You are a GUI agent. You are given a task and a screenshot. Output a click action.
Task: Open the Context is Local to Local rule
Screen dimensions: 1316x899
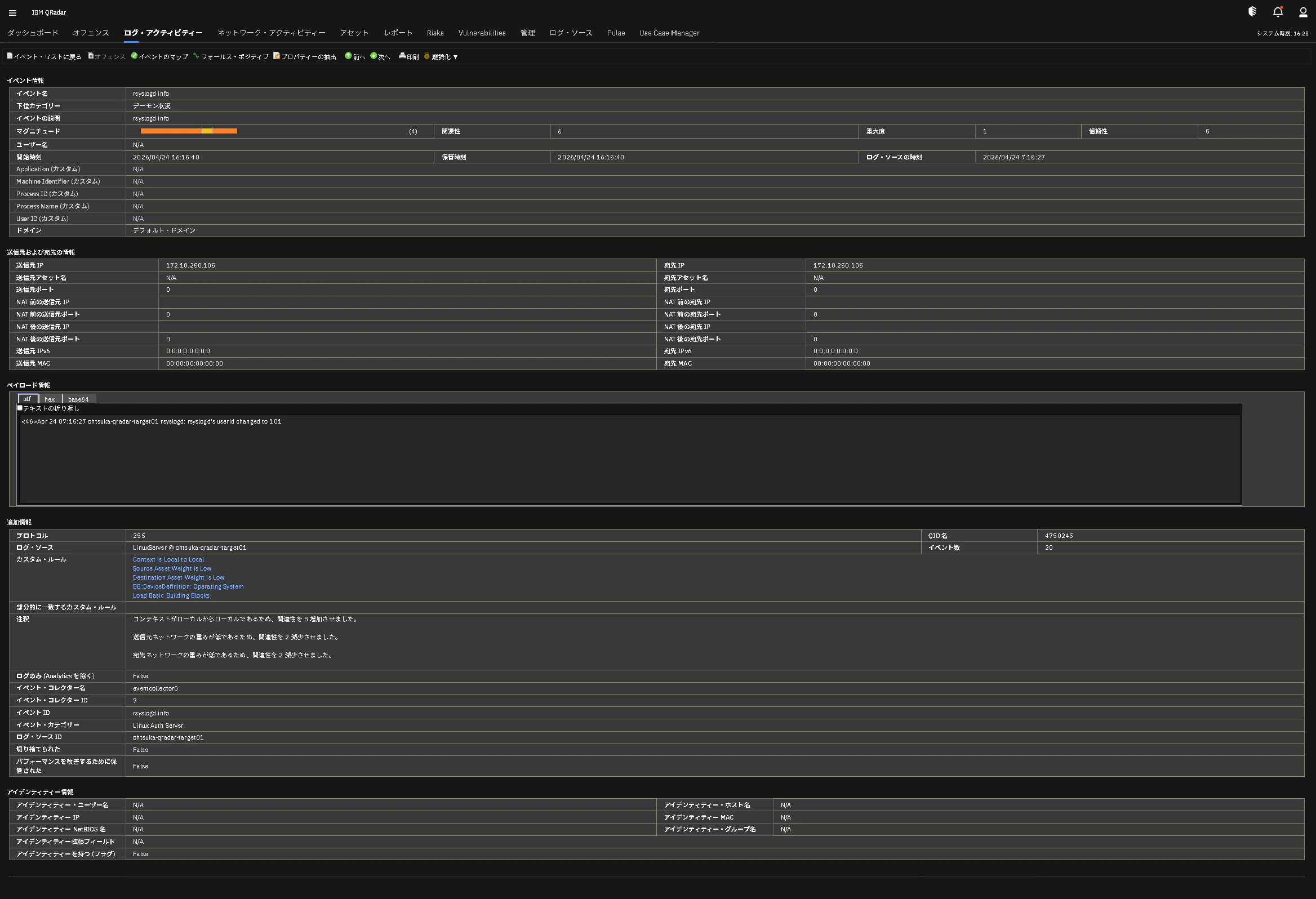[x=168, y=559]
